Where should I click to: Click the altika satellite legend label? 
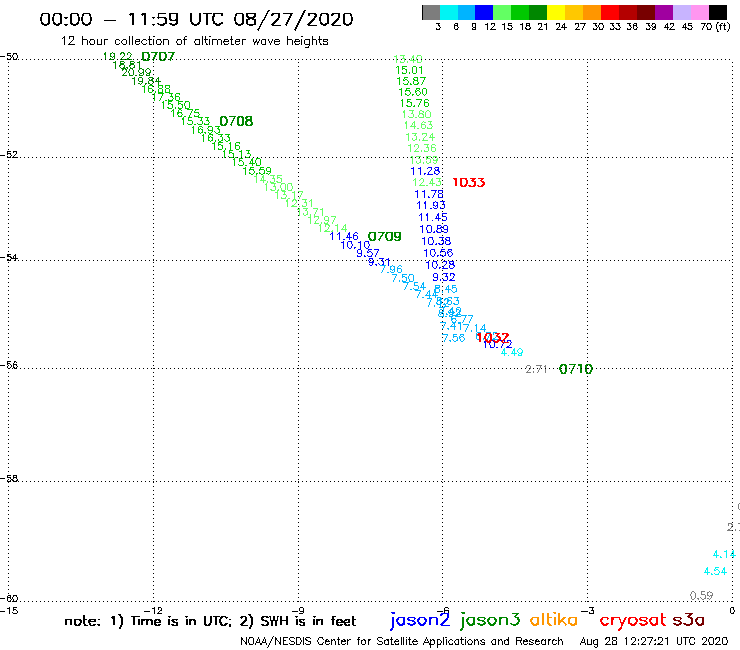(554, 619)
